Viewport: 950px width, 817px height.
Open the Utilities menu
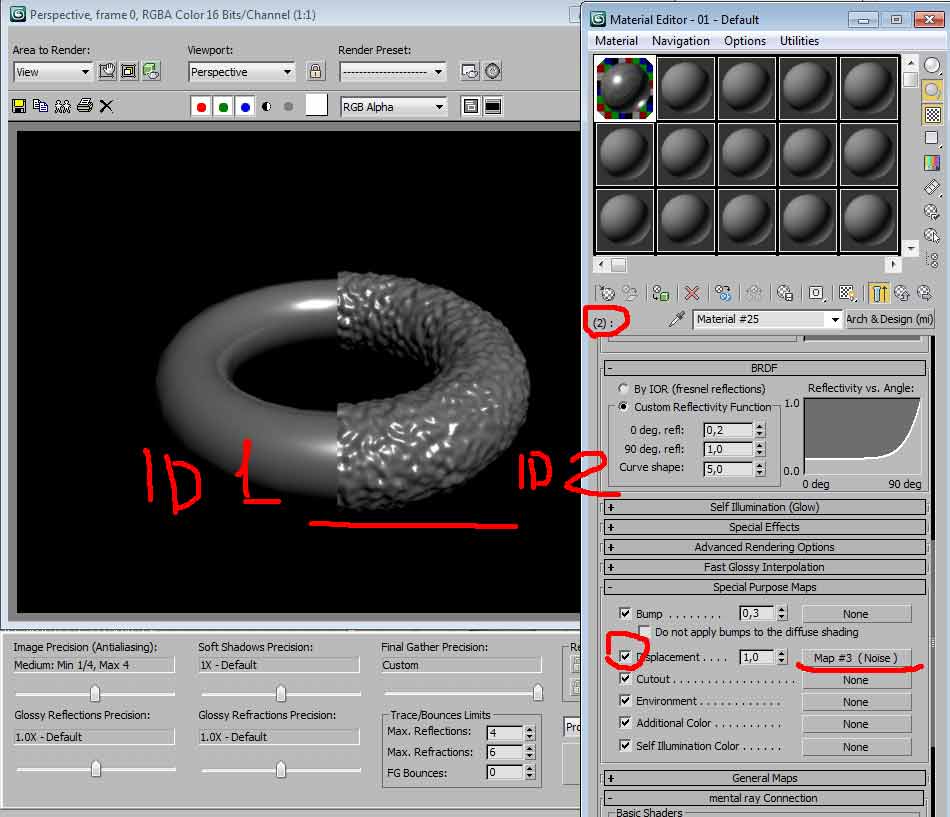[x=799, y=41]
